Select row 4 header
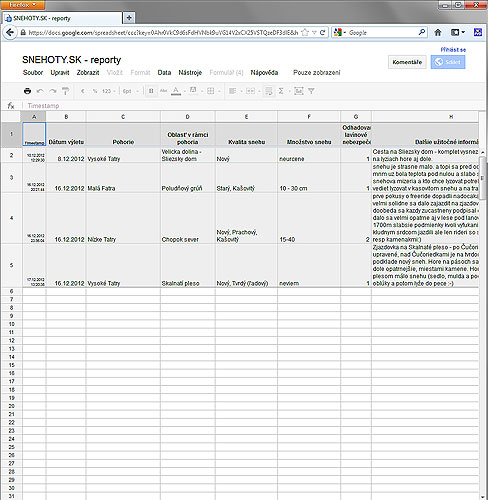Viewport: 488px width, 500px height. point(11,218)
